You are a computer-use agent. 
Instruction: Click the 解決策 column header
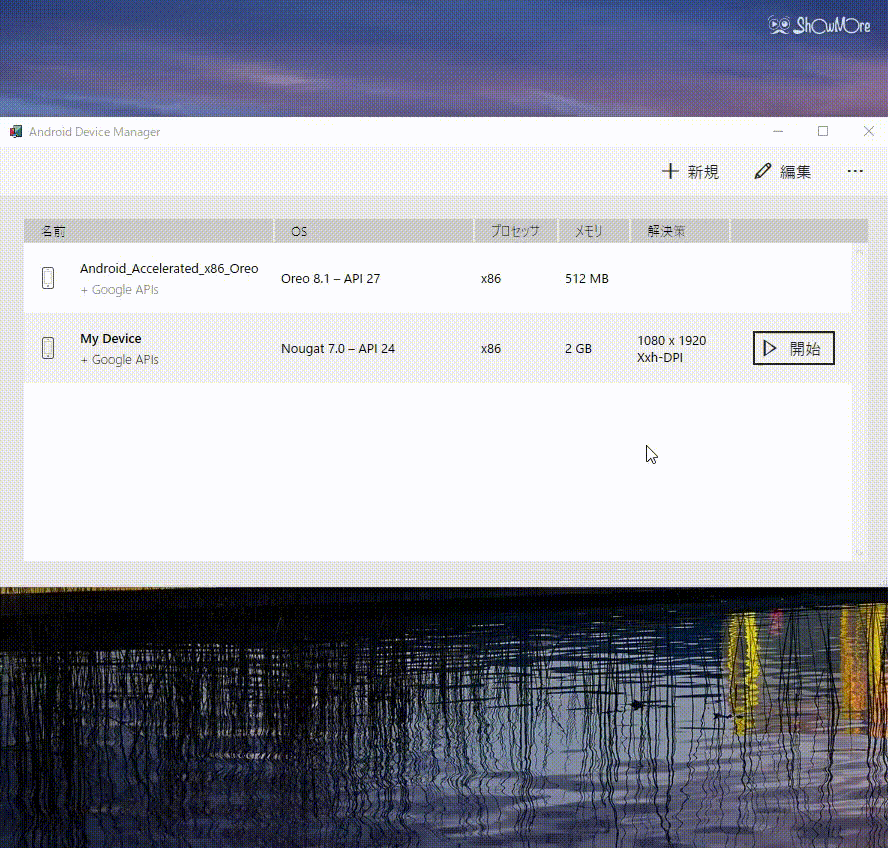pos(666,231)
